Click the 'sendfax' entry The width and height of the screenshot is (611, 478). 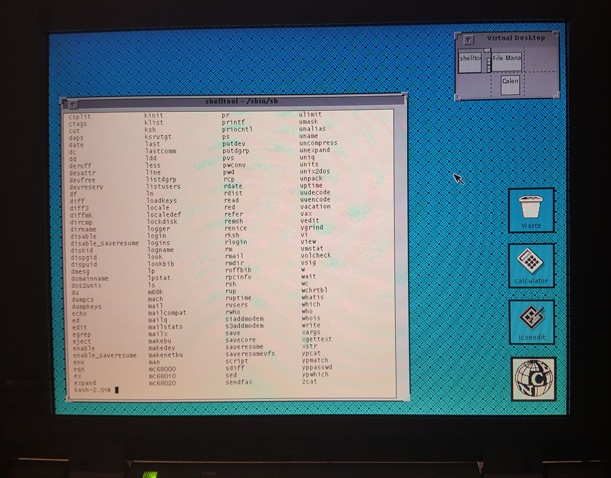pos(239,382)
